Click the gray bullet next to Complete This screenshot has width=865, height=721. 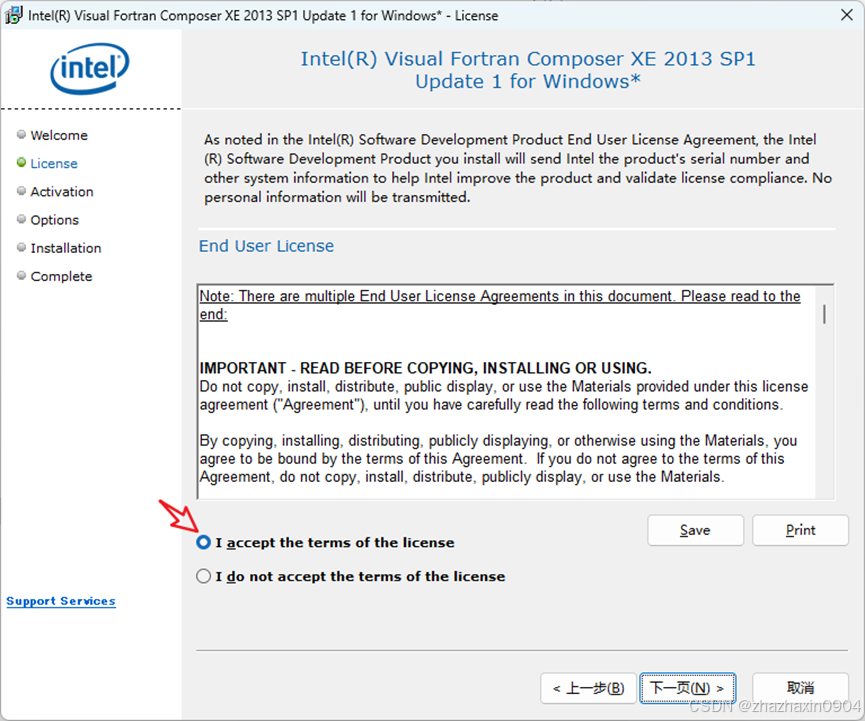coord(22,275)
